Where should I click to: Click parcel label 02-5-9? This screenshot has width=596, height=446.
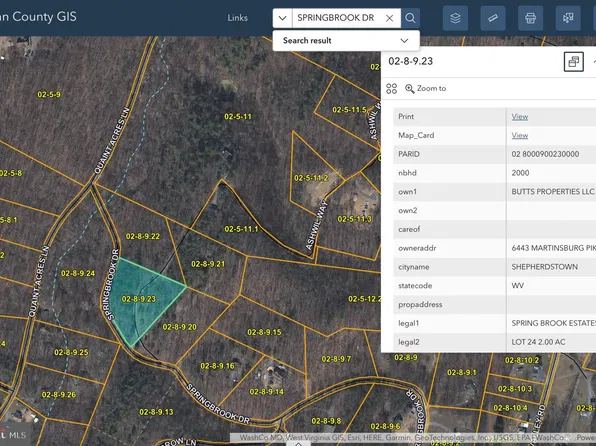tap(49, 94)
